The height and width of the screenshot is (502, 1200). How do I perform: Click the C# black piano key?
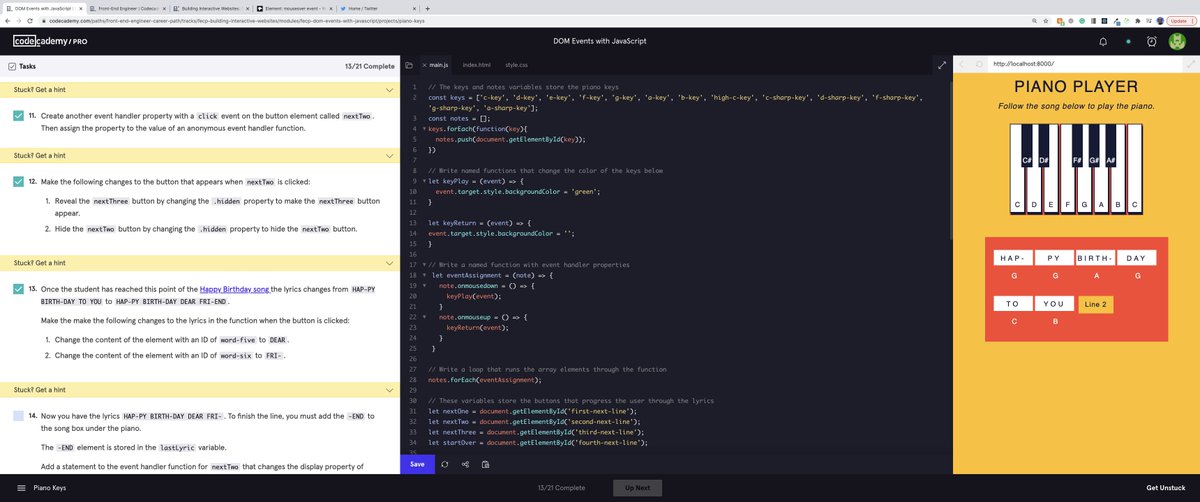(x=1026, y=146)
